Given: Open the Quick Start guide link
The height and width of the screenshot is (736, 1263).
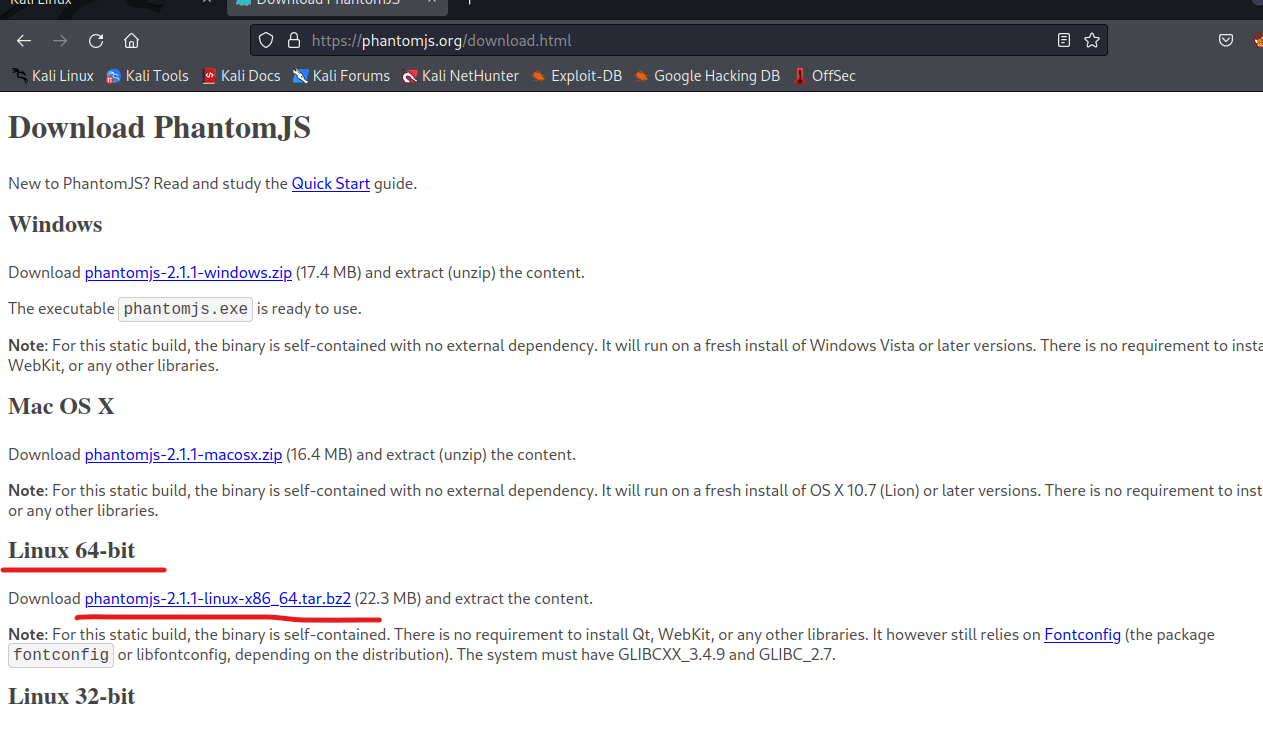Looking at the screenshot, I should (x=331, y=184).
